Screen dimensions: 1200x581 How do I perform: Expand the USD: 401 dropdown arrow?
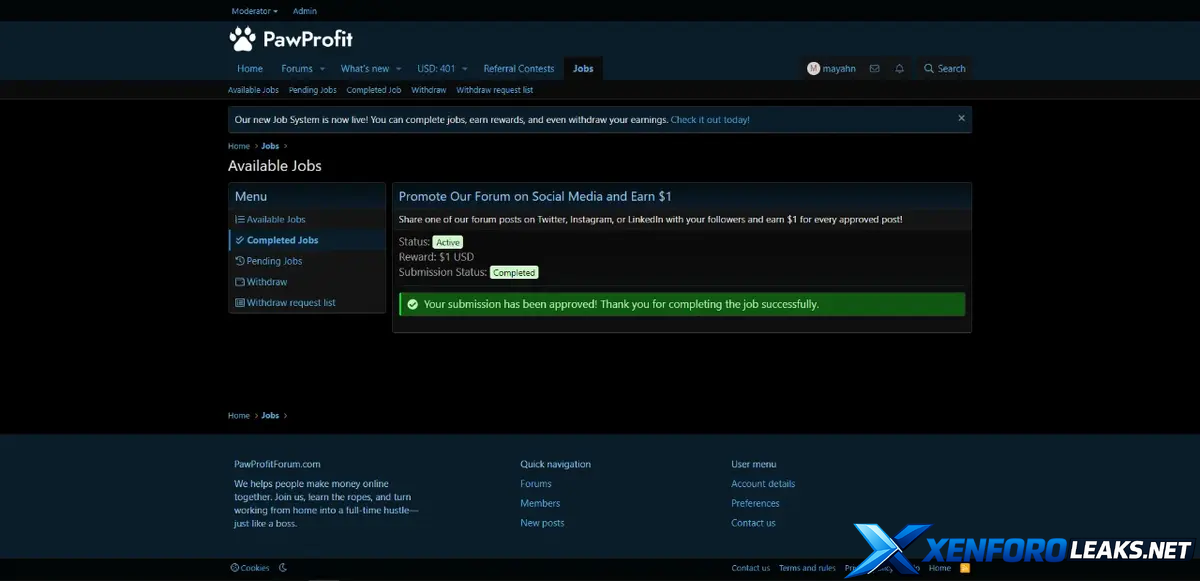tap(464, 69)
